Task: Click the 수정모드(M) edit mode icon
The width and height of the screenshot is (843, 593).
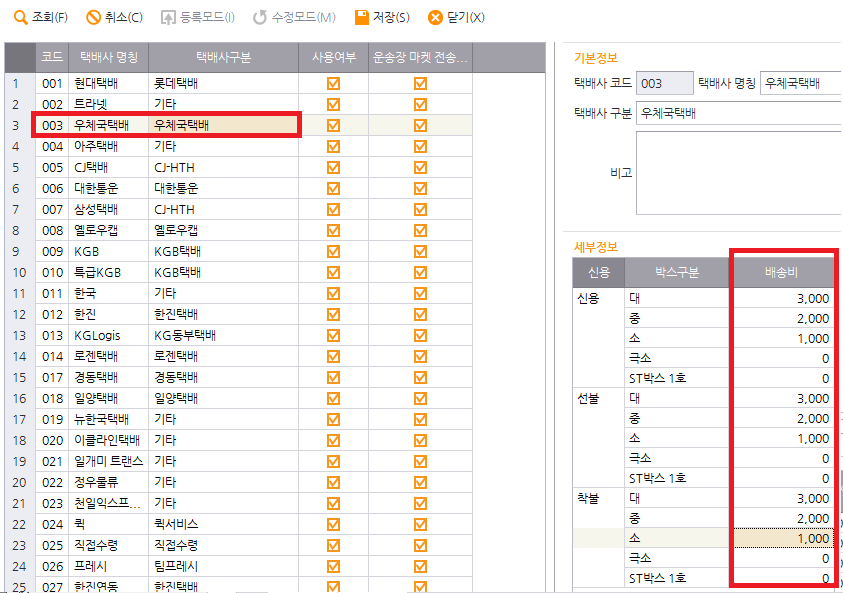Action: [x=260, y=17]
